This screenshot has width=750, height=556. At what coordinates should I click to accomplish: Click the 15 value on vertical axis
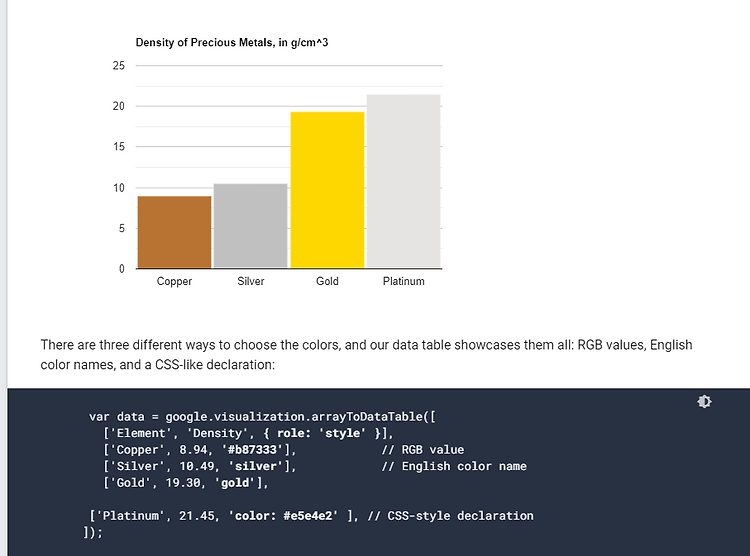click(x=119, y=146)
